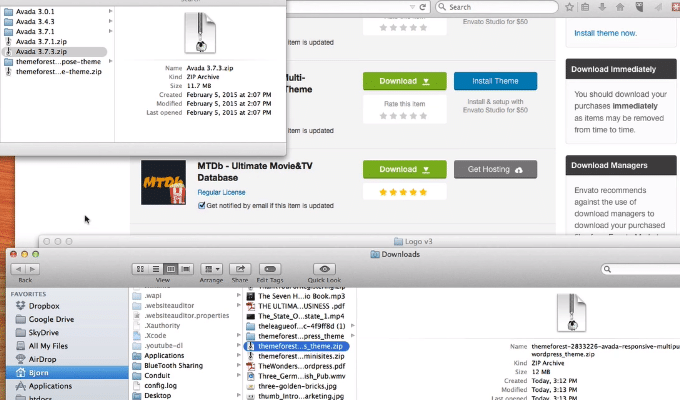
Task: Click the MTDb popcorn item thumbnail
Action: click(x=163, y=182)
